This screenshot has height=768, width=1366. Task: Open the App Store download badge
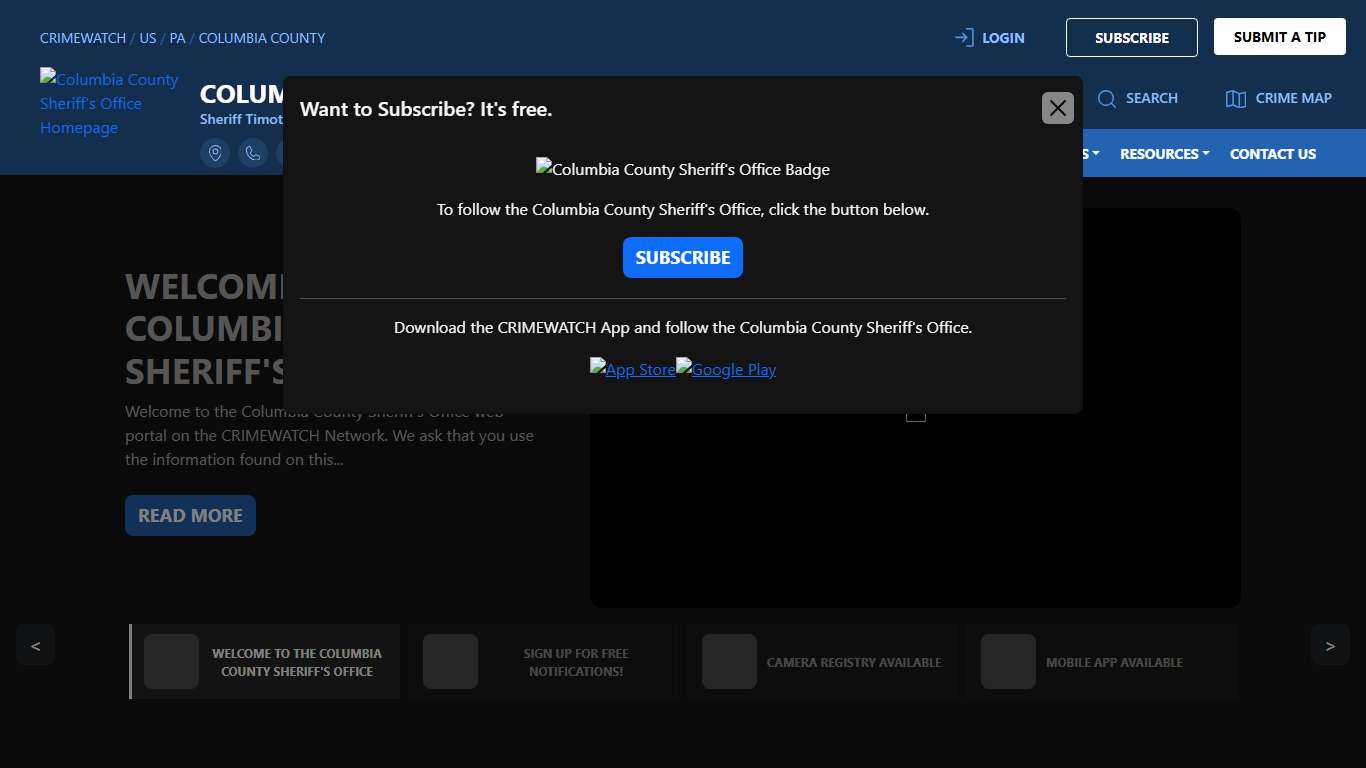click(x=632, y=369)
